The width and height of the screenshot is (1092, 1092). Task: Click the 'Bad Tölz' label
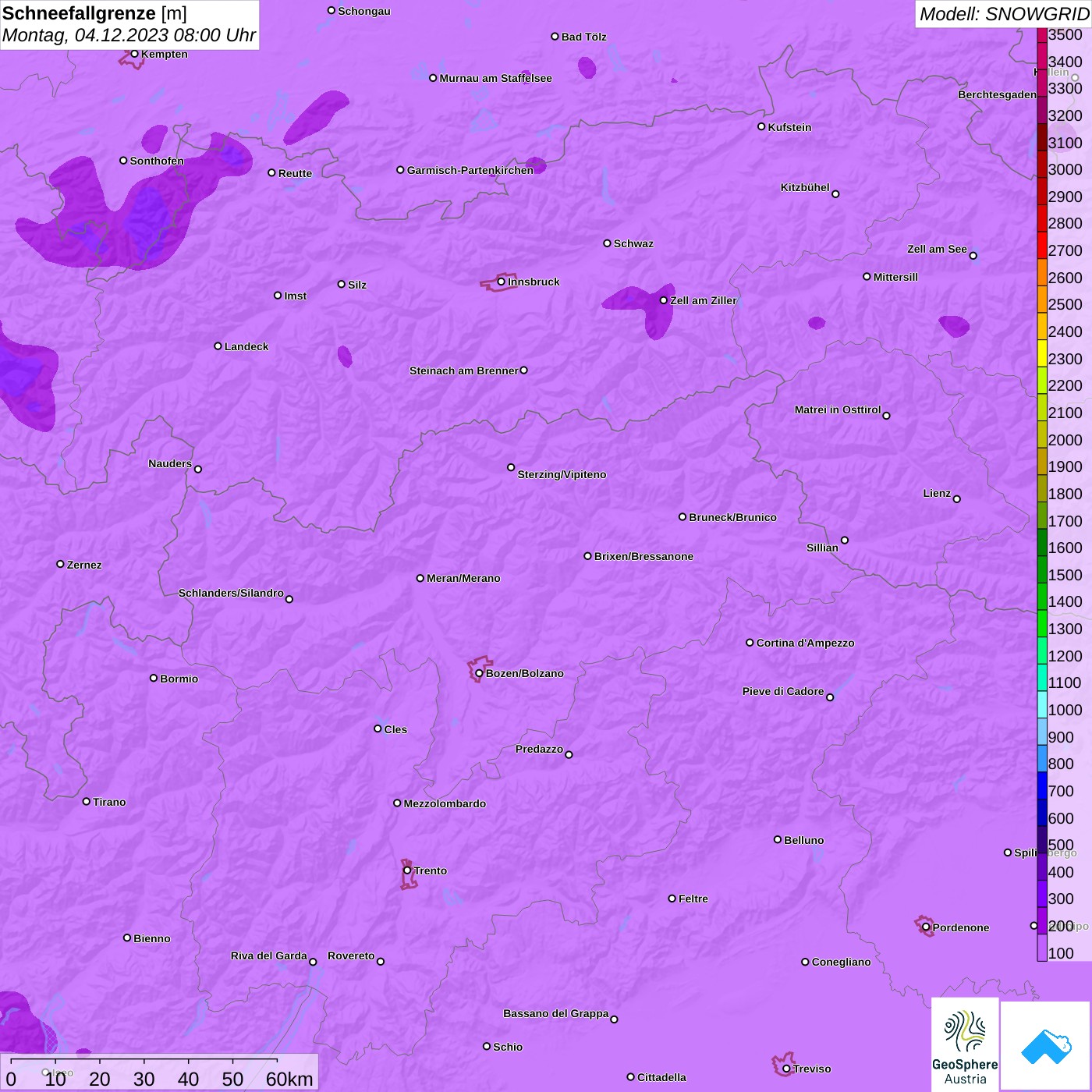coord(583,37)
